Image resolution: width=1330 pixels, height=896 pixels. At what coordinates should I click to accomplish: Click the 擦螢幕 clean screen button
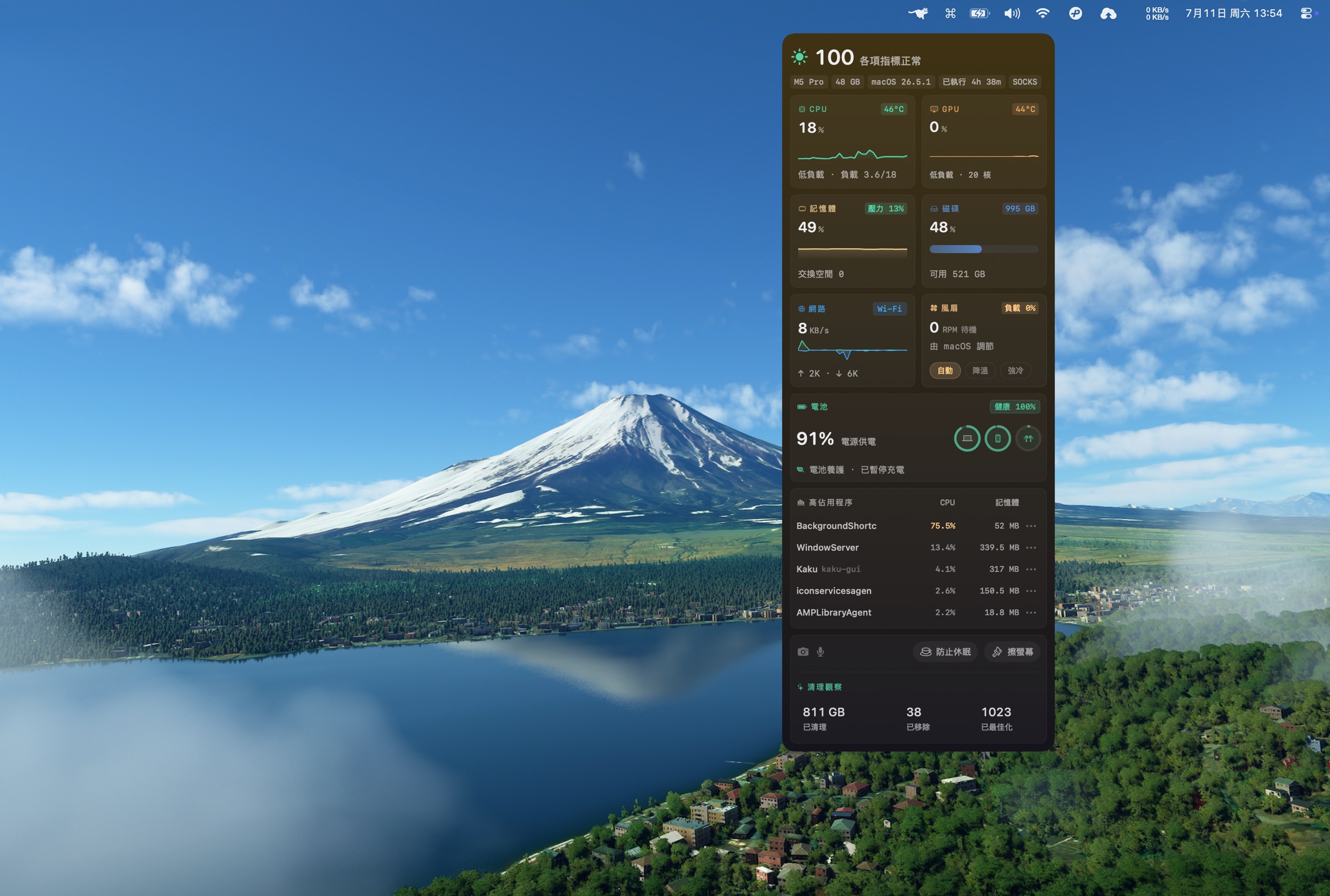1012,652
